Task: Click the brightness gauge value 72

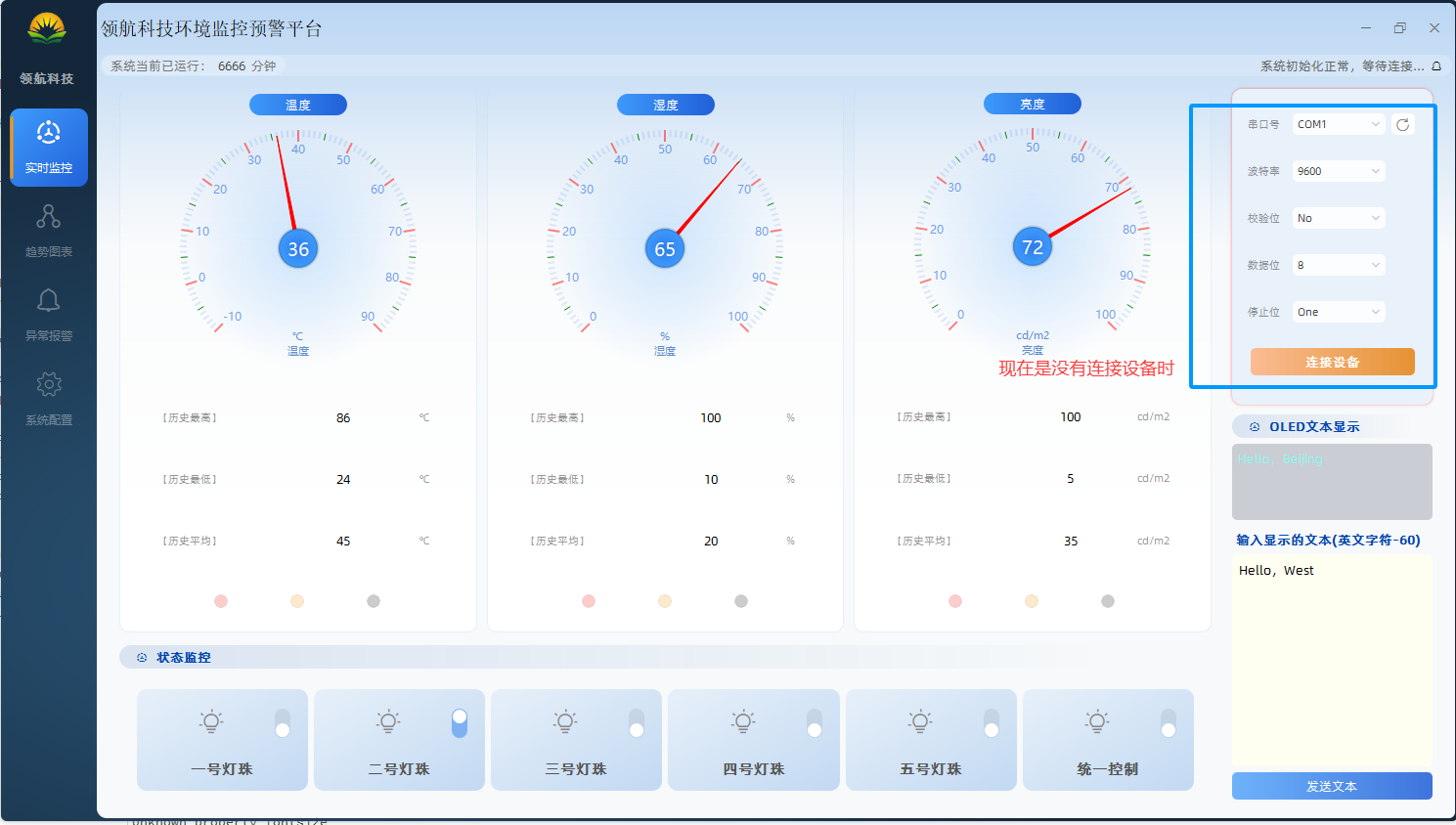Action: [1033, 247]
